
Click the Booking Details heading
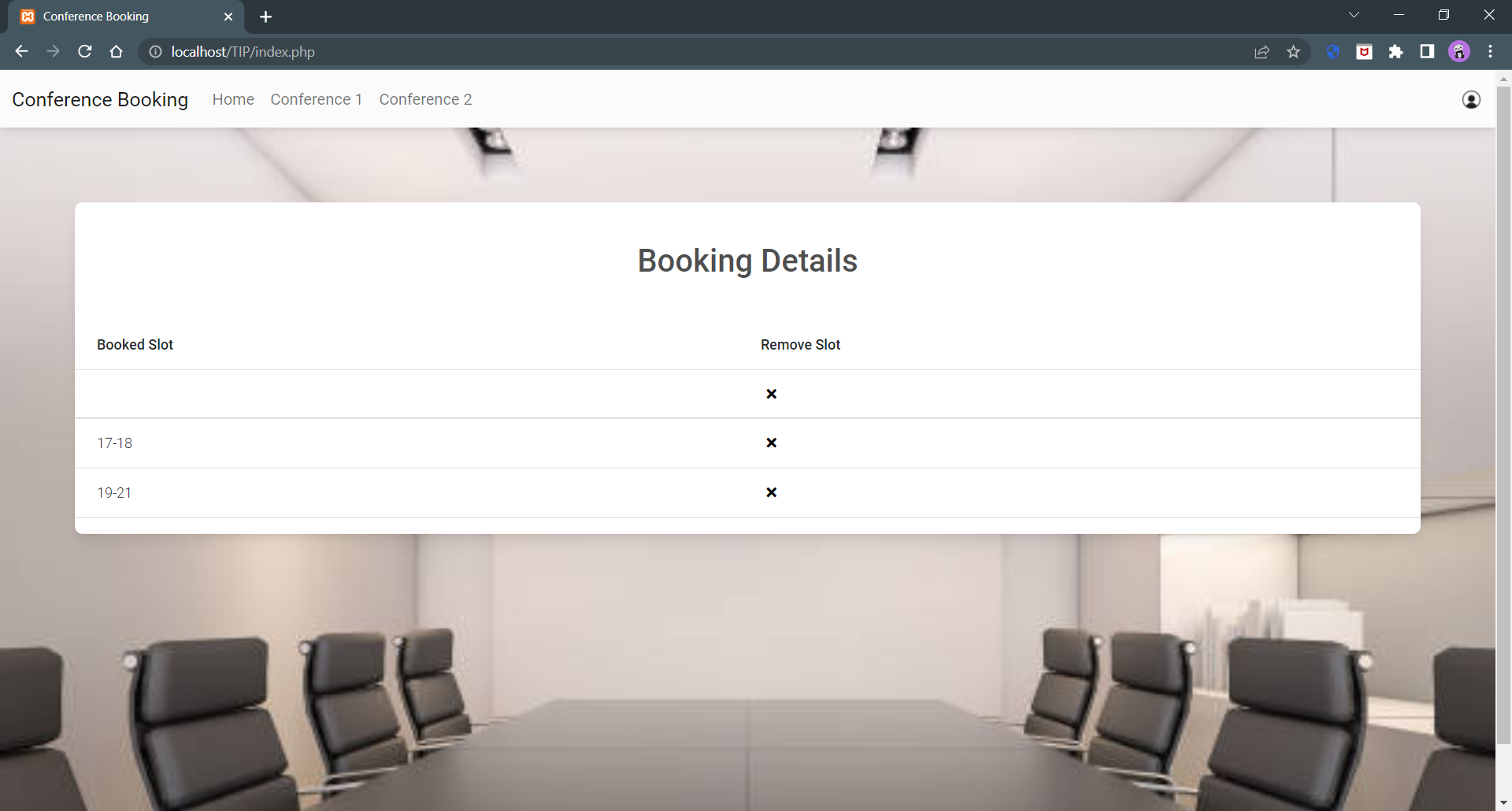click(x=747, y=261)
